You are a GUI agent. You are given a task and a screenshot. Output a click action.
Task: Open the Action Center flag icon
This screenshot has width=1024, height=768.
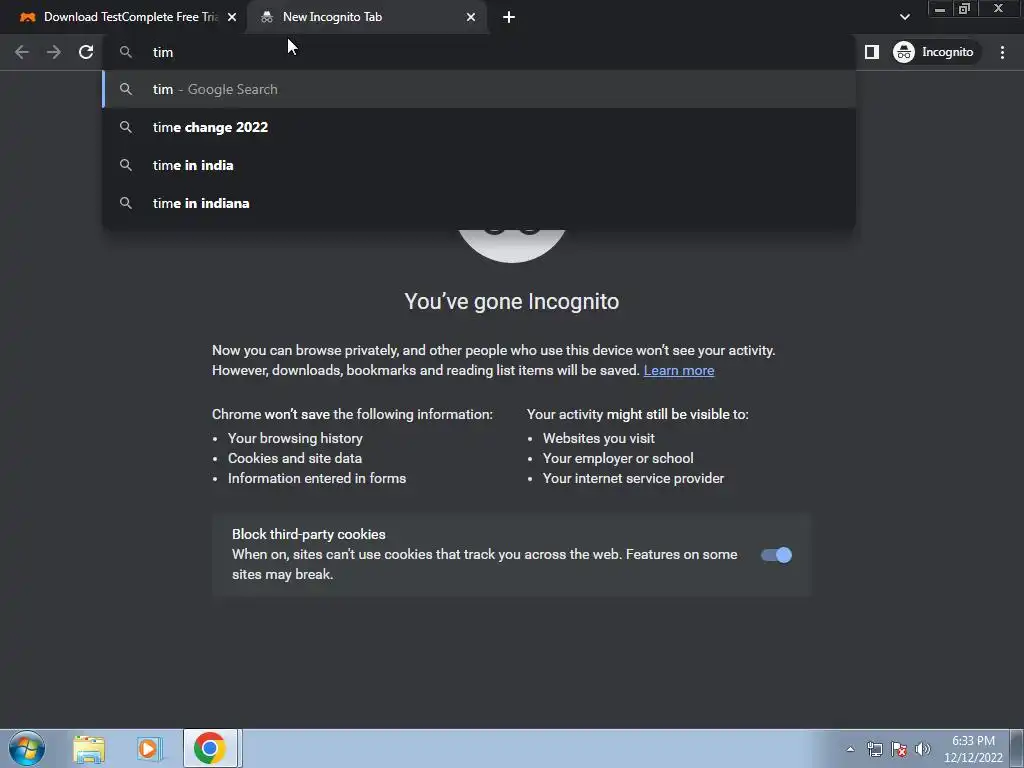(x=899, y=750)
